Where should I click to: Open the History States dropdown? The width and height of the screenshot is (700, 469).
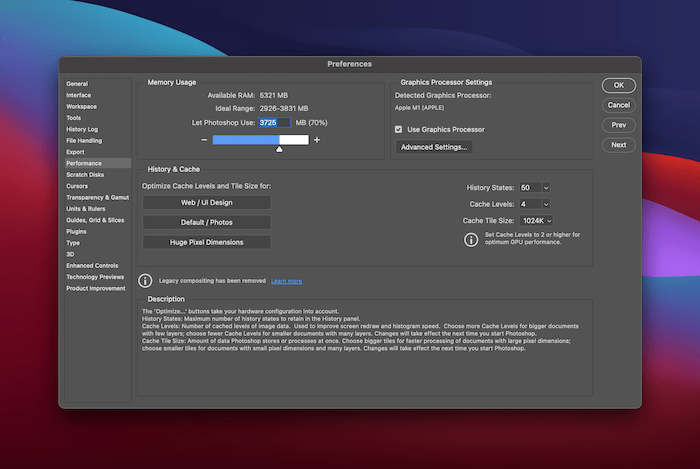534,187
